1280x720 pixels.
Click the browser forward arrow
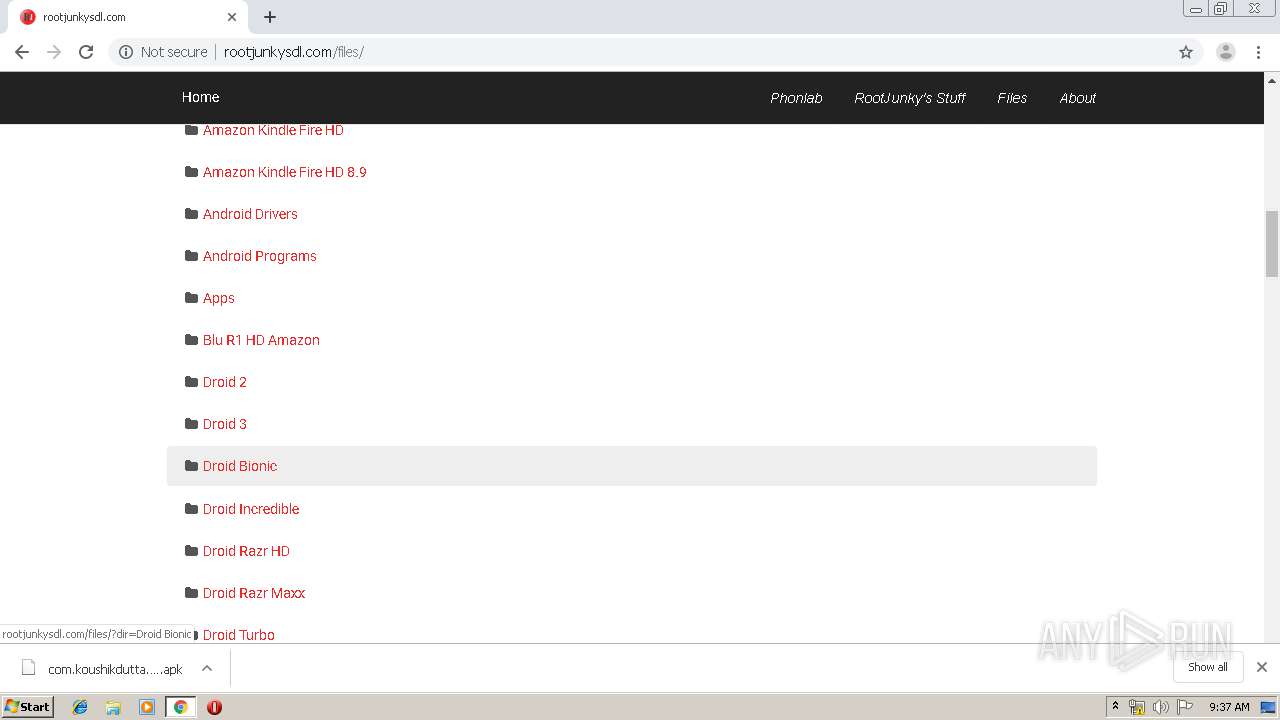[x=54, y=52]
